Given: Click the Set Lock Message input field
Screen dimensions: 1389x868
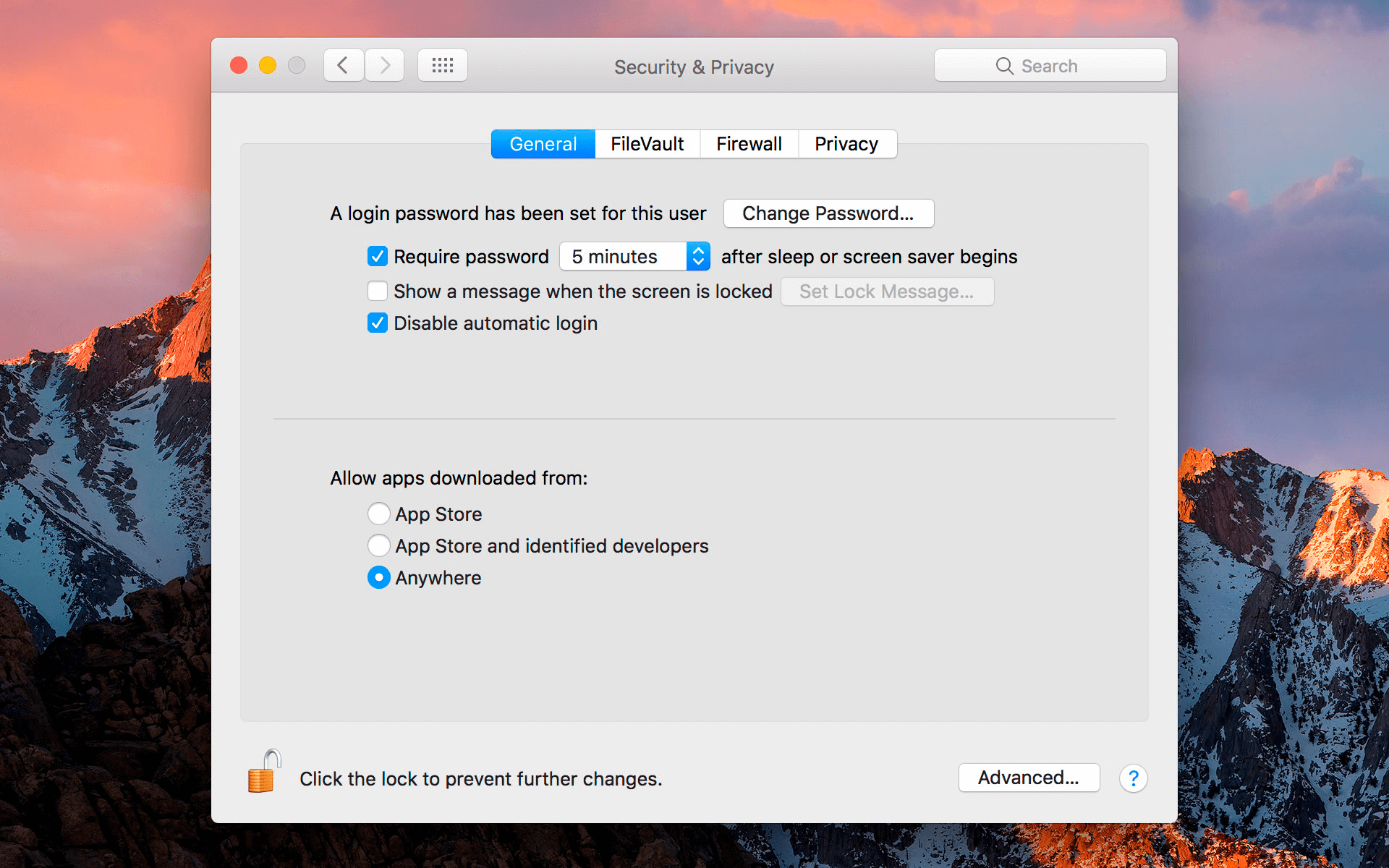Looking at the screenshot, I should tap(886, 291).
